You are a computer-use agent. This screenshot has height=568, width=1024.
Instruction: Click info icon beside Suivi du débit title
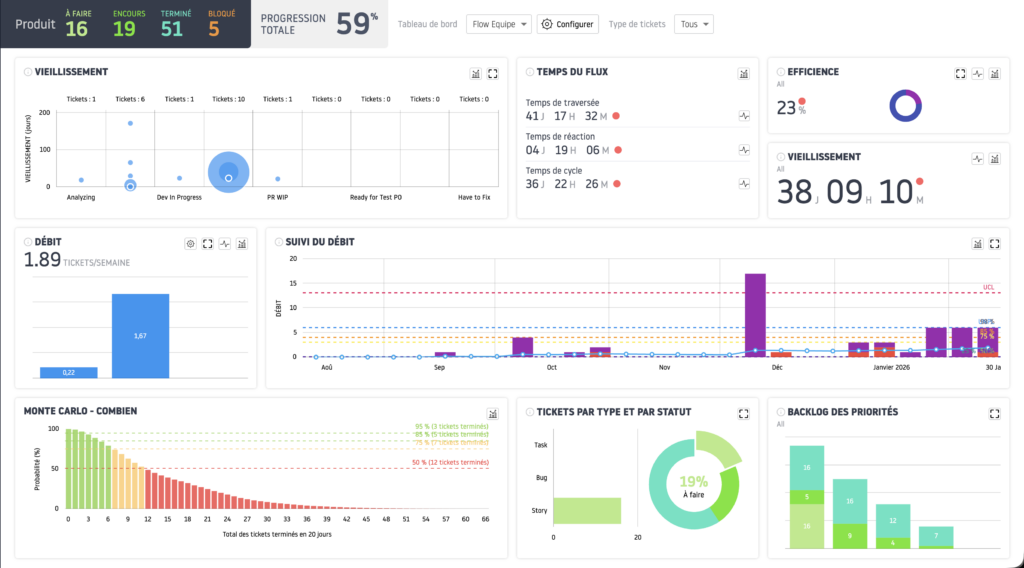pyautogui.click(x=278, y=243)
